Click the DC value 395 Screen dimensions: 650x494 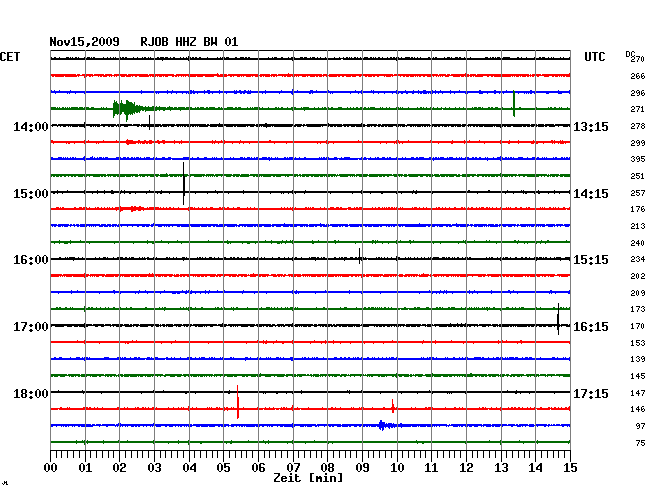click(x=638, y=159)
